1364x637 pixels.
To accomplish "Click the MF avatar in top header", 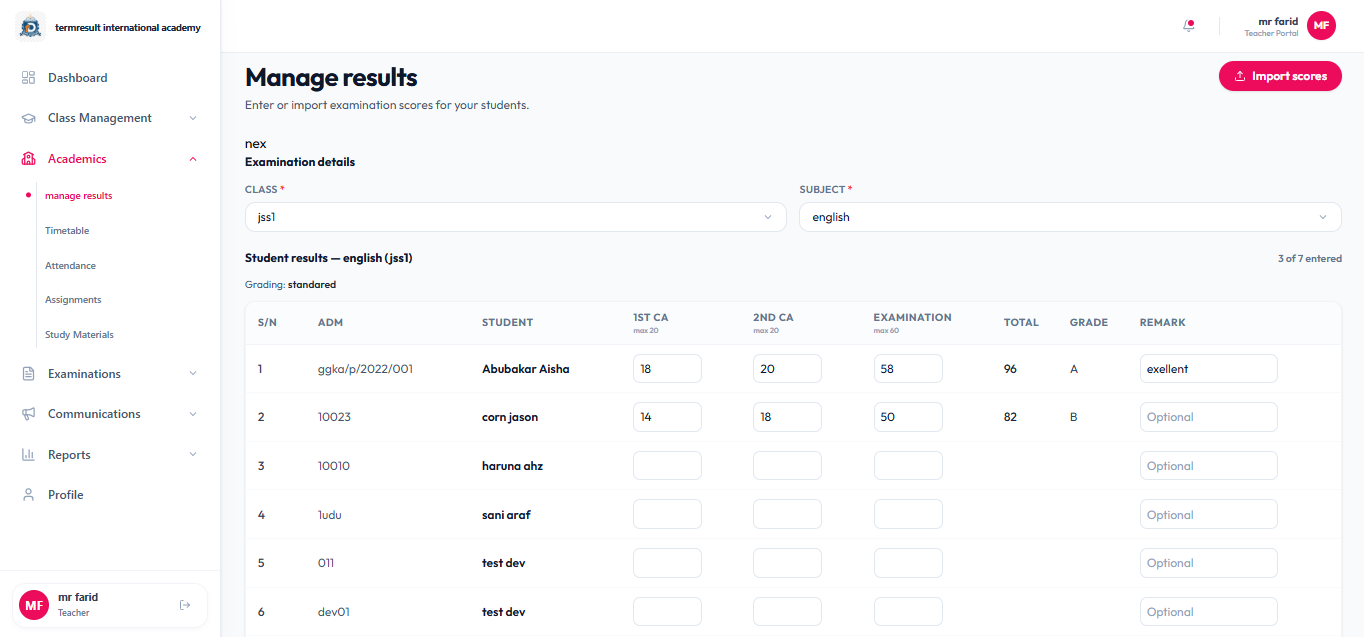I will pyautogui.click(x=1321, y=26).
